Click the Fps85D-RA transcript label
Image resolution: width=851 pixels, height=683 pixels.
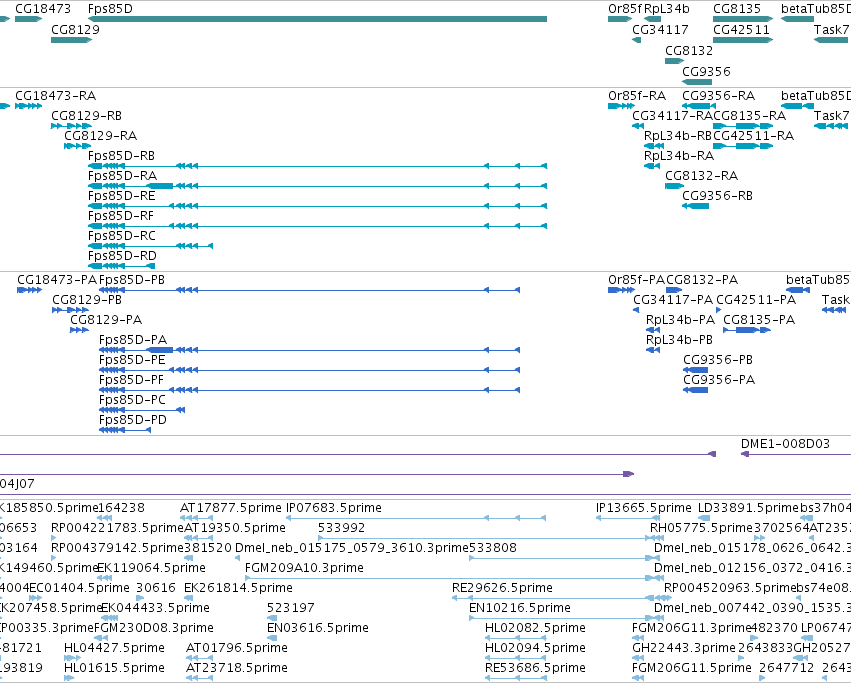pos(122,176)
